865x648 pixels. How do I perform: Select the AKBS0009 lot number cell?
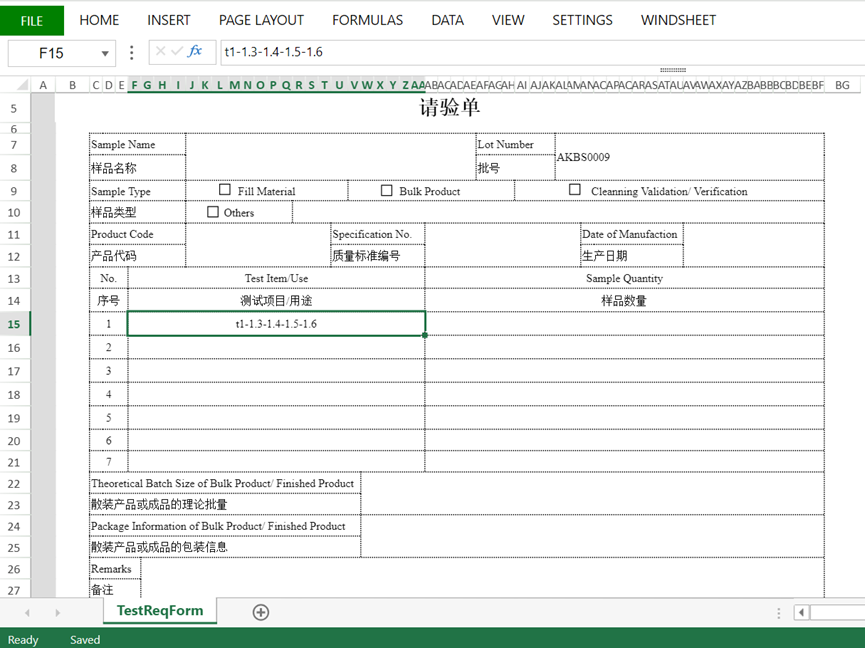pos(688,157)
